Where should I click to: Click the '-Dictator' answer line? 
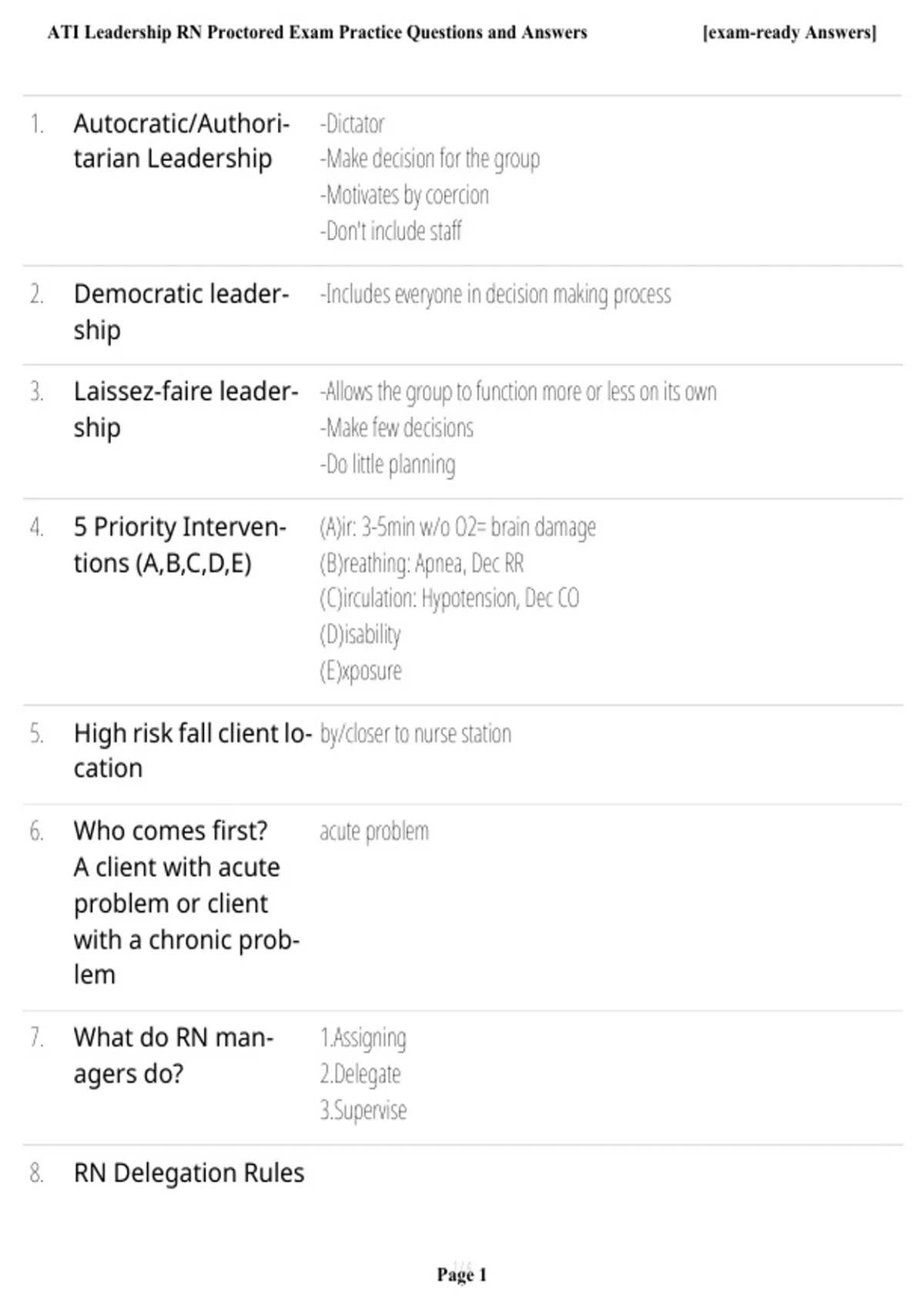tap(352, 124)
